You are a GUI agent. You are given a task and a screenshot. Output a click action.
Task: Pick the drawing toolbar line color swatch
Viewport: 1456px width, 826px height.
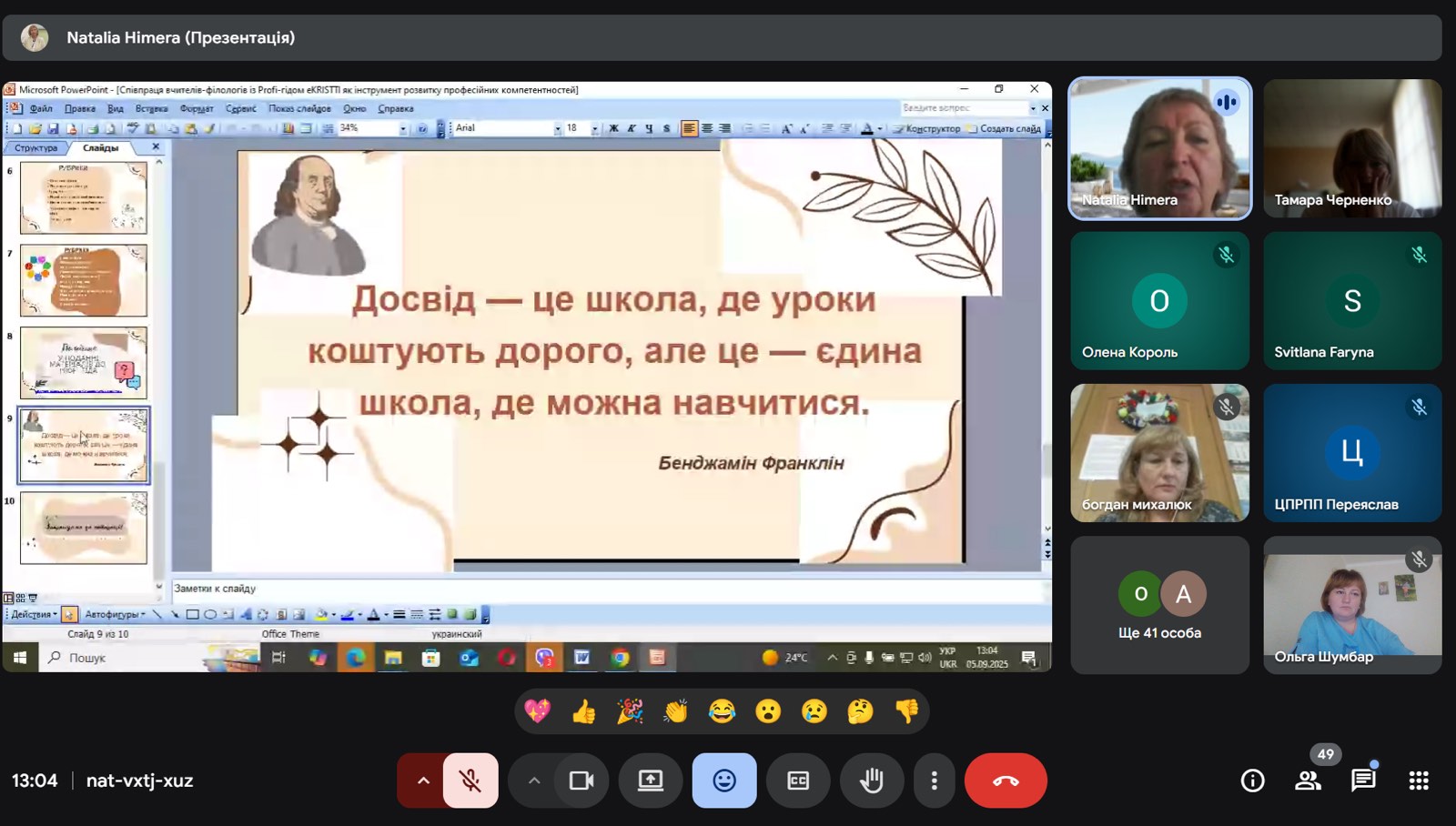coord(347,615)
